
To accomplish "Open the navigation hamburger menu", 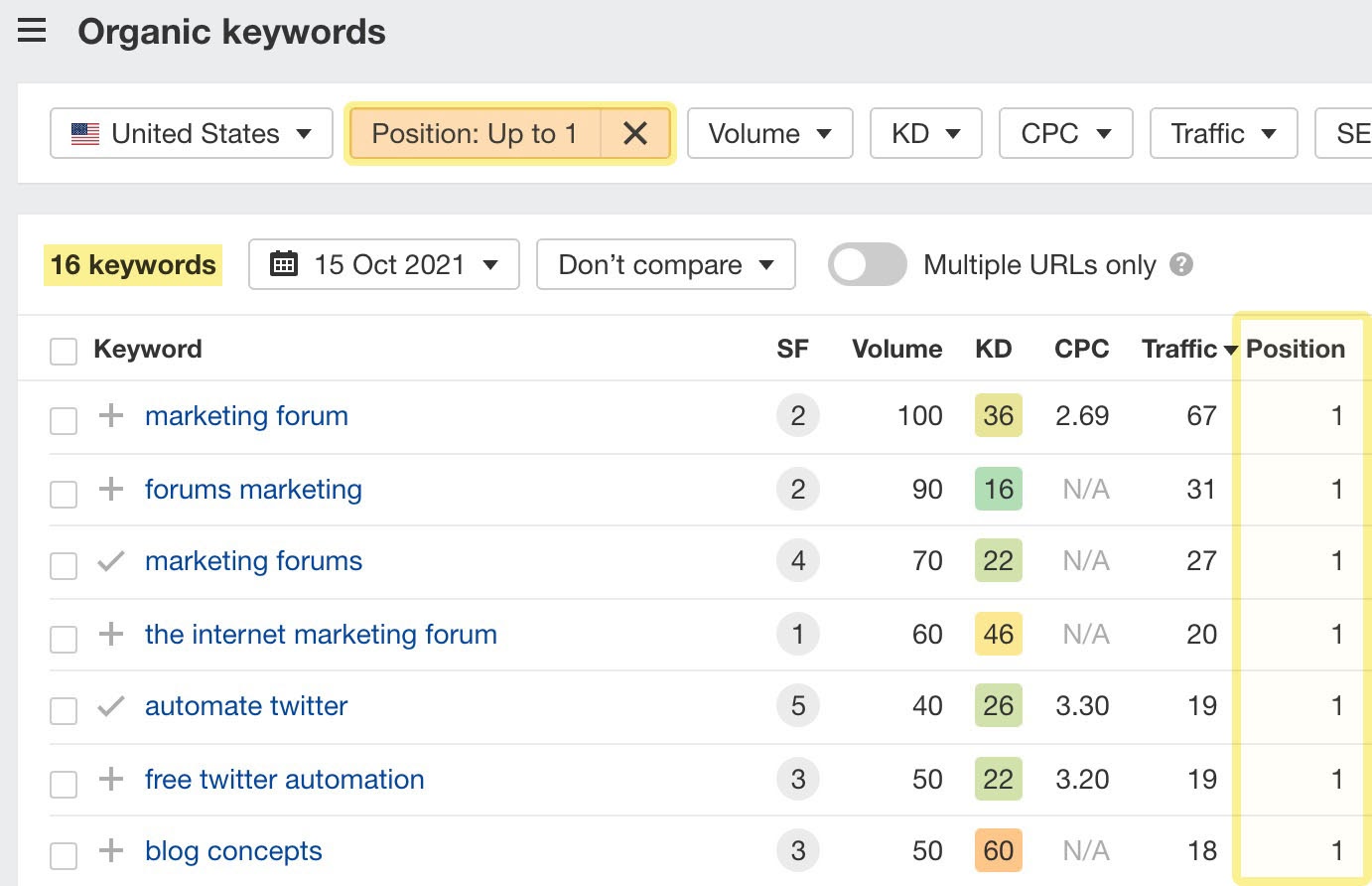I will [x=32, y=30].
